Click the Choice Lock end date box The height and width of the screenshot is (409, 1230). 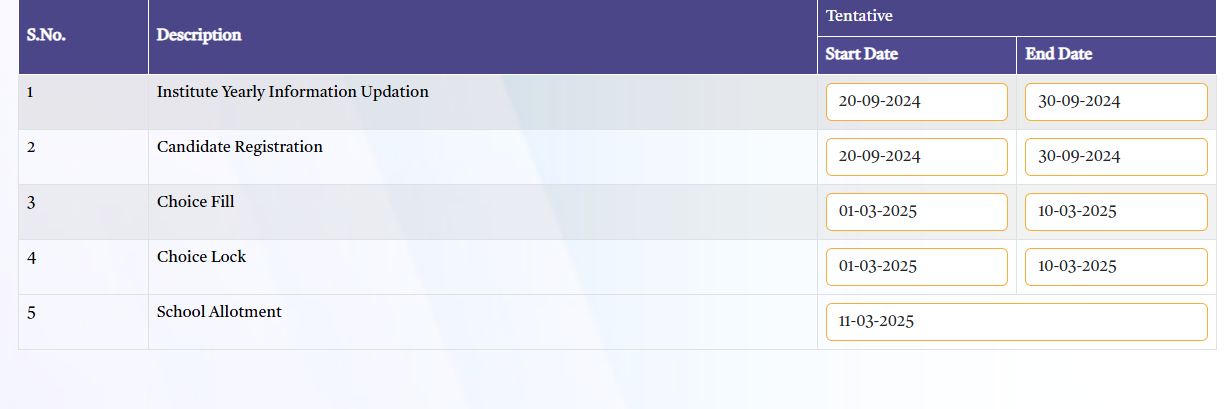(1116, 267)
